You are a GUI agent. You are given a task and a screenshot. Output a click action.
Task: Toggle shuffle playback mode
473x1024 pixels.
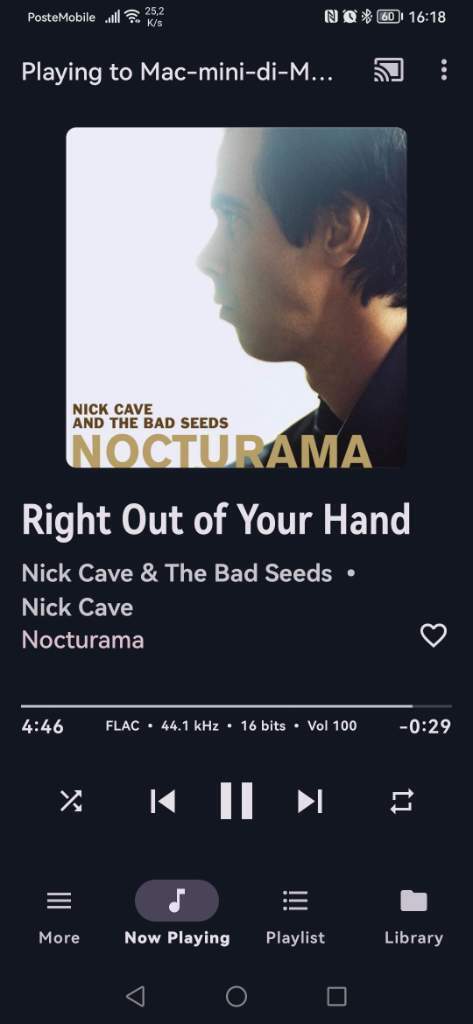(x=71, y=801)
